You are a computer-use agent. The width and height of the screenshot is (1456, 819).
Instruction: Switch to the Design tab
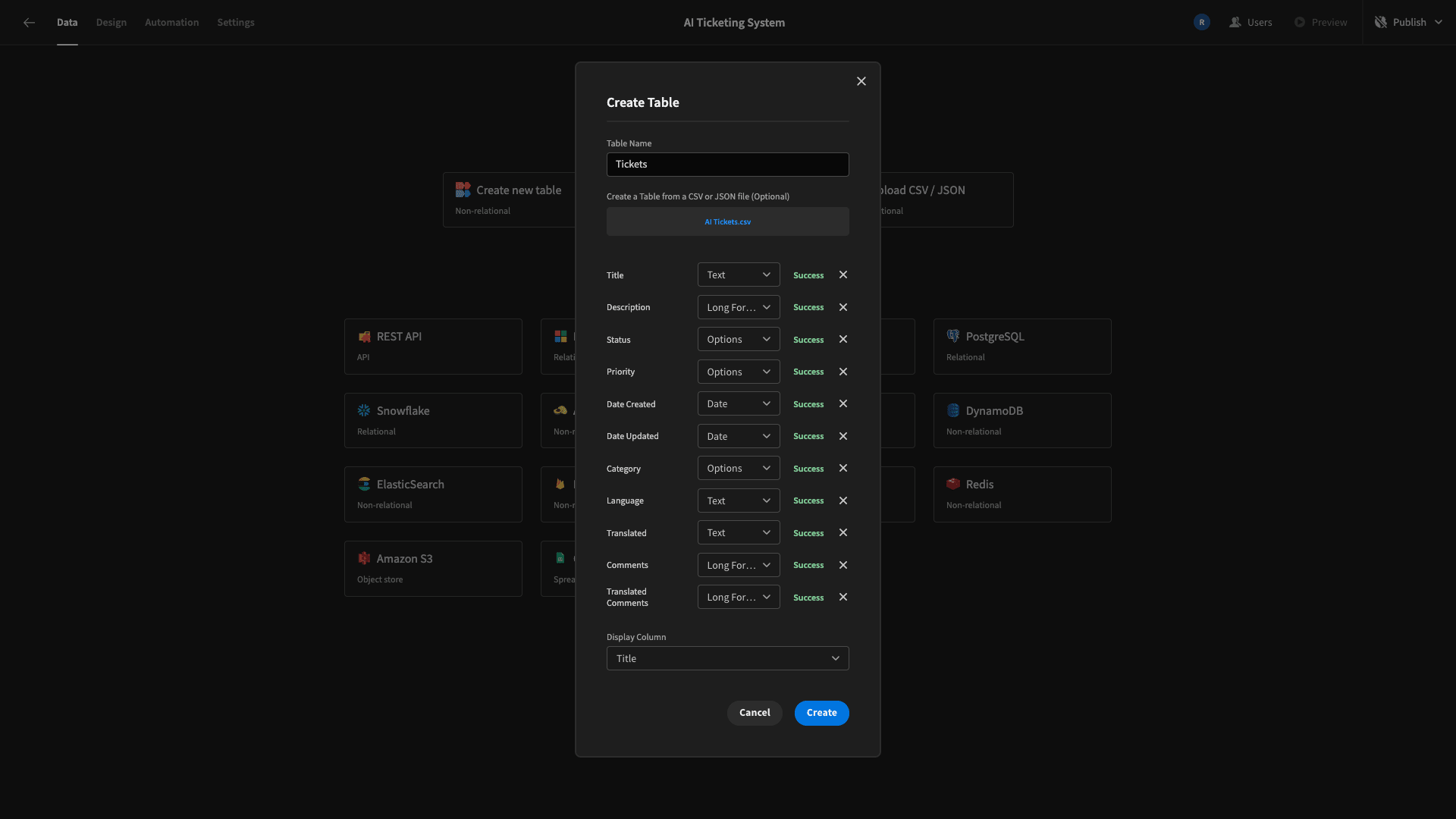tap(111, 22)
